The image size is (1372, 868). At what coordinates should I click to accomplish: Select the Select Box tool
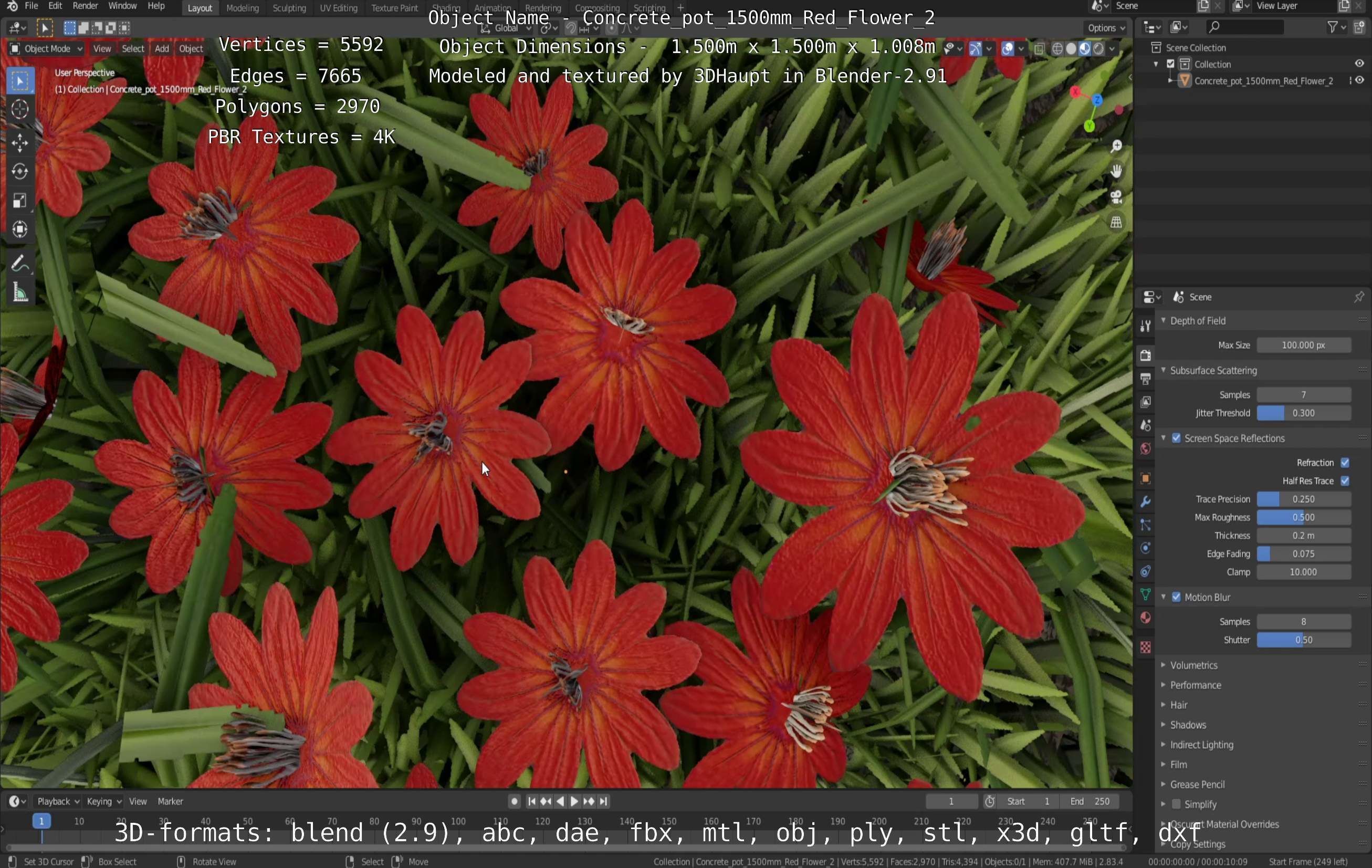coord(20,81)
